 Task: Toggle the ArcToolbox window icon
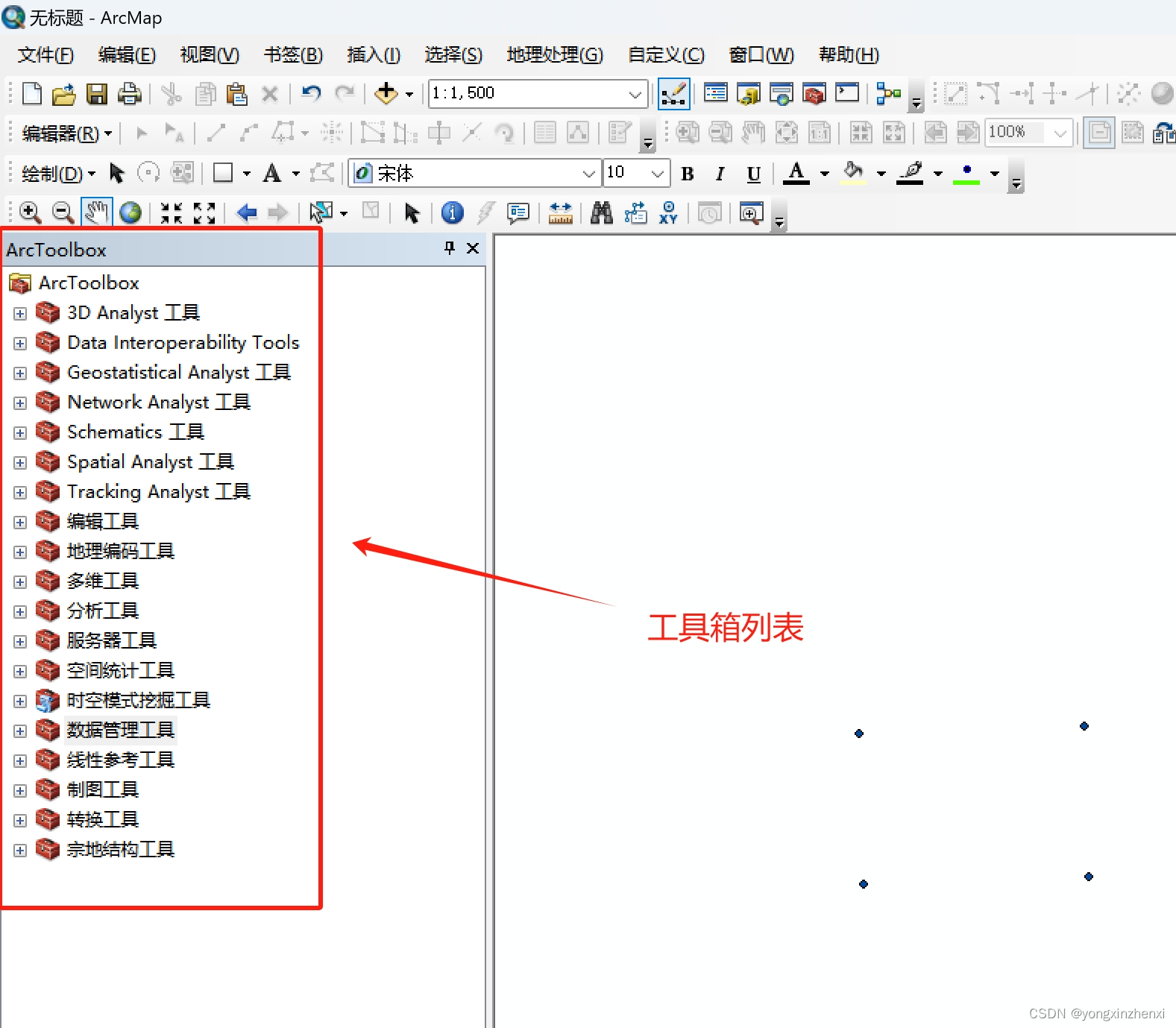point(814,93)
